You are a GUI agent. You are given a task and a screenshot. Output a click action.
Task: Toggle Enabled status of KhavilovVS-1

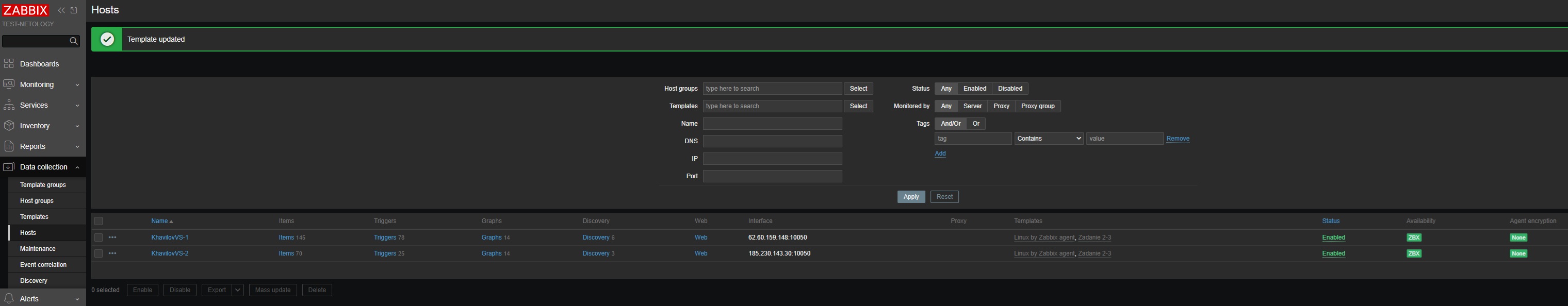(x=1333, y=237)
